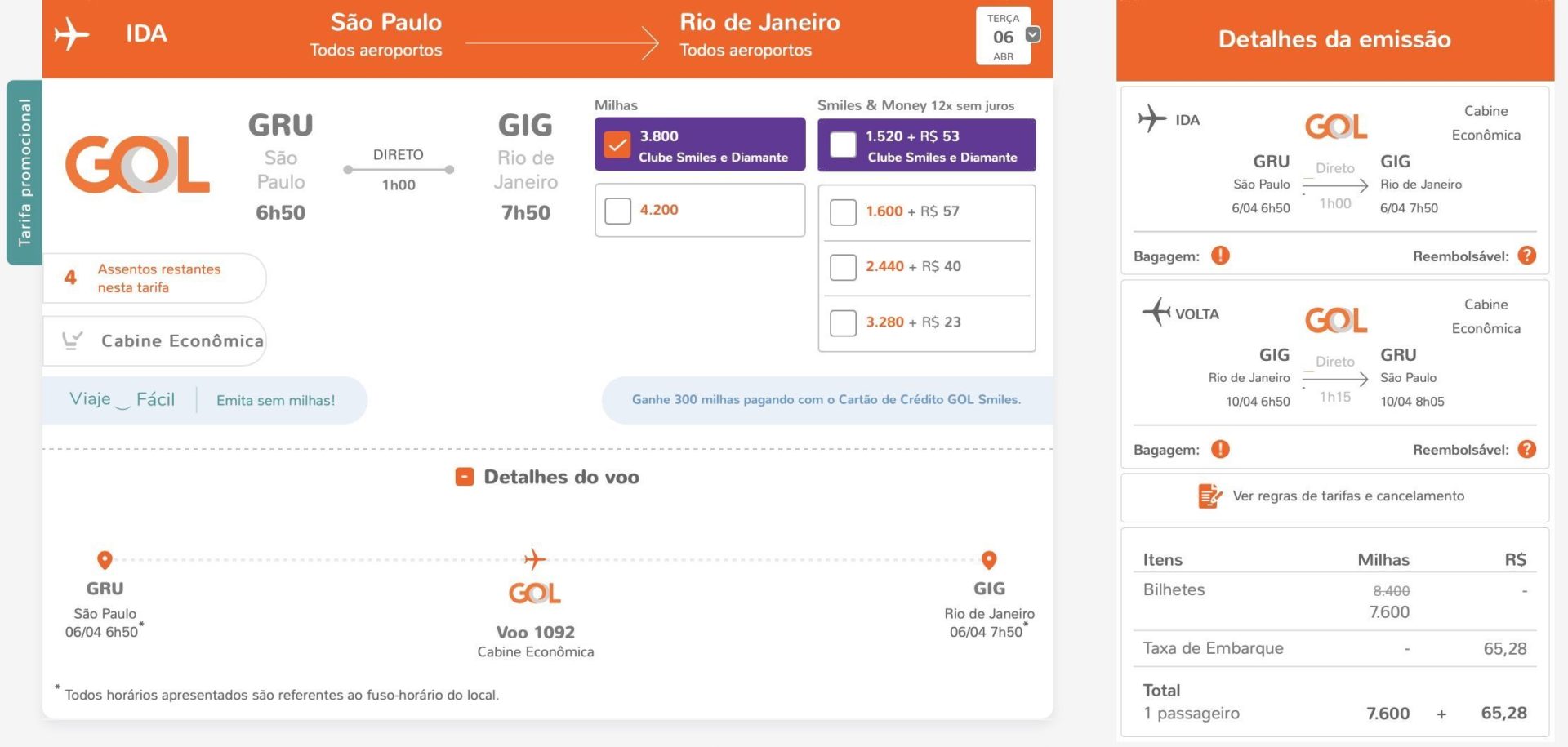The image size is (1568, 747).
Task: Click the Emita sem milhas! link
Action: click(275, 400)
